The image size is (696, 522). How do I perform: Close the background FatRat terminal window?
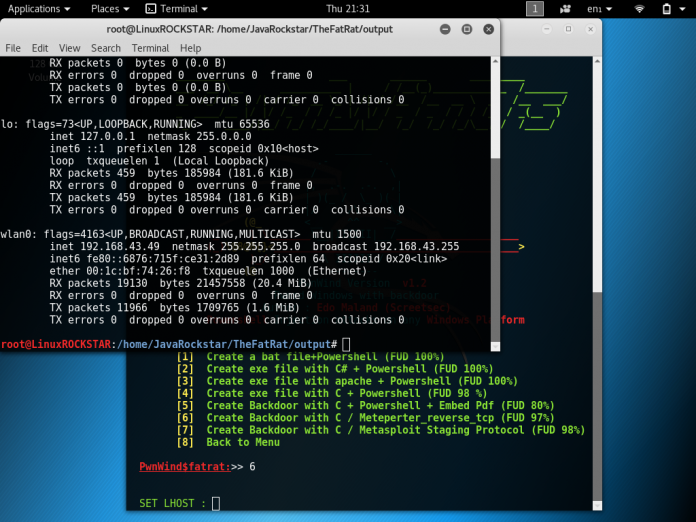pos(590,29)
